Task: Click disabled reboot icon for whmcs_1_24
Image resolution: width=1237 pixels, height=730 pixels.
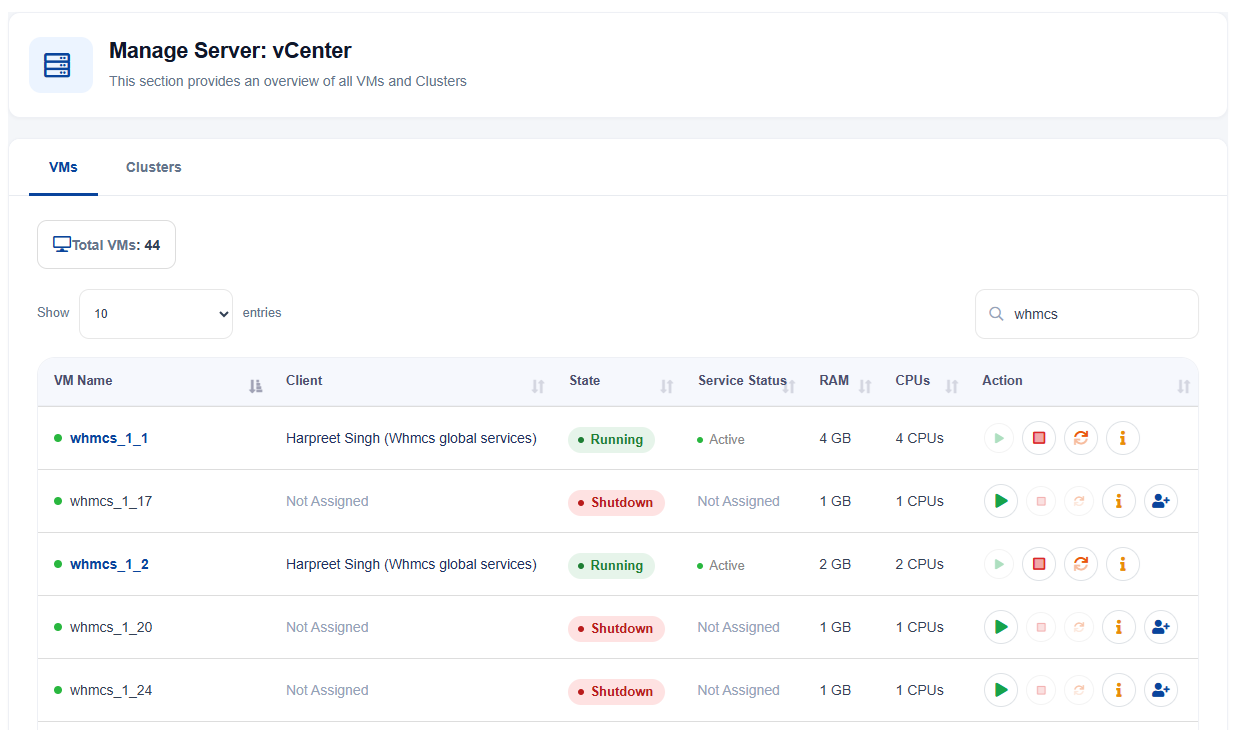Action: 1079,690
